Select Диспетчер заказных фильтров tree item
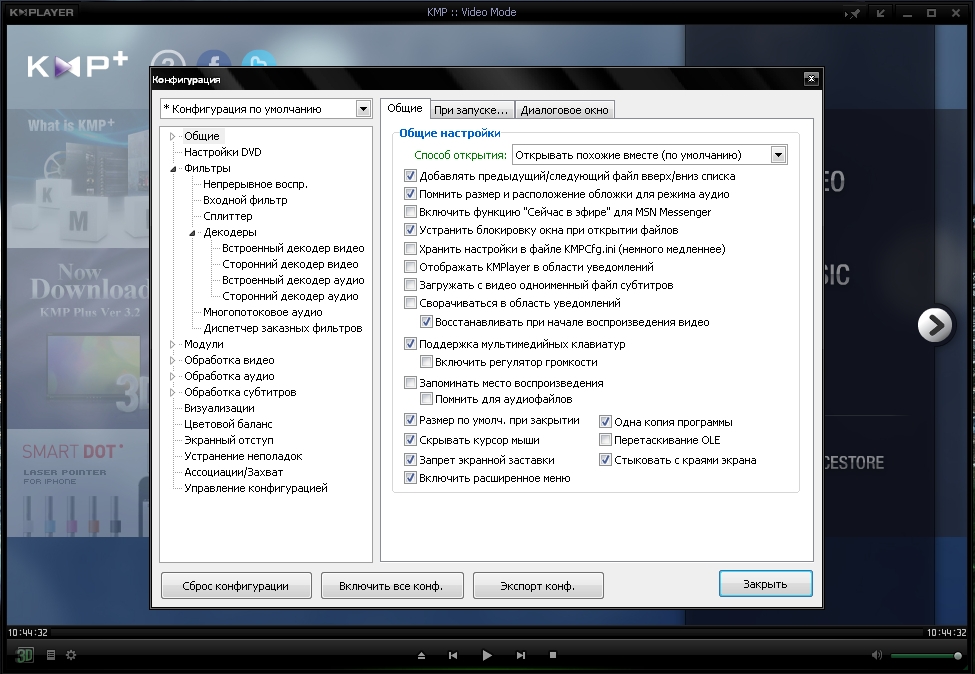The width and height of the screenshot is (975, 674). coord(283,328)
